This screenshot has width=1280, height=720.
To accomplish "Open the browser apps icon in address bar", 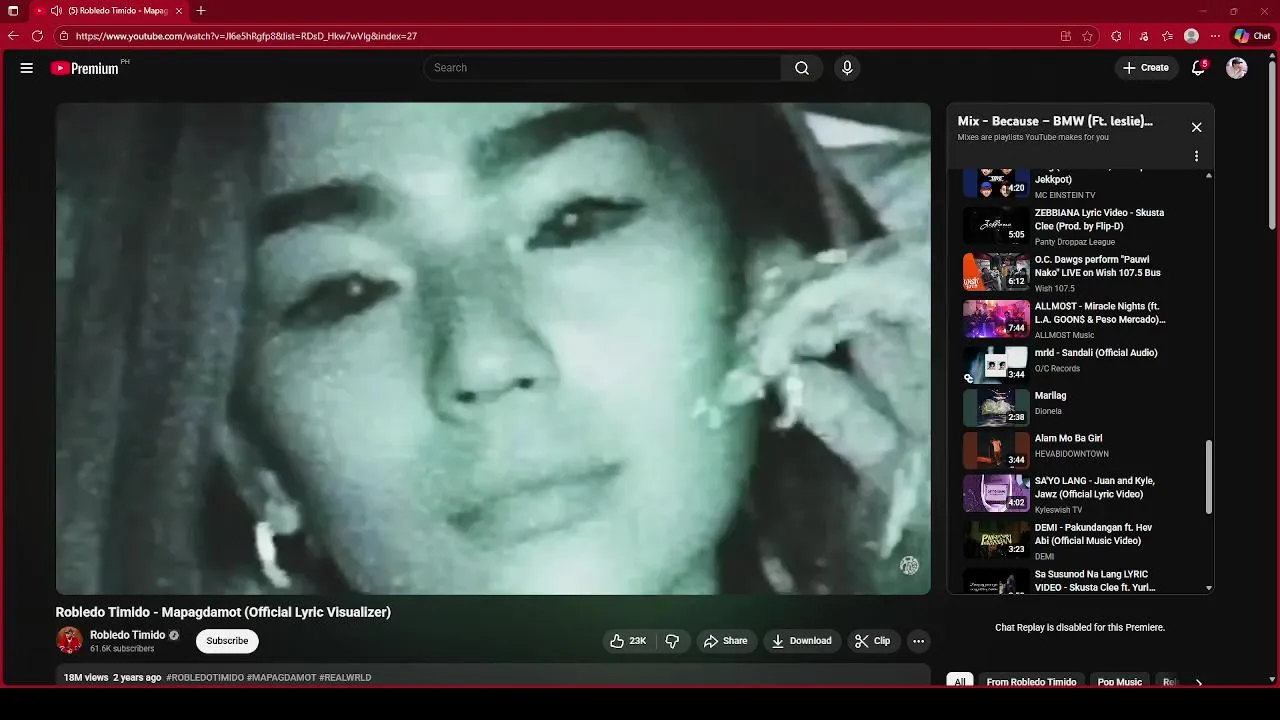I will tap(1066, 36).
